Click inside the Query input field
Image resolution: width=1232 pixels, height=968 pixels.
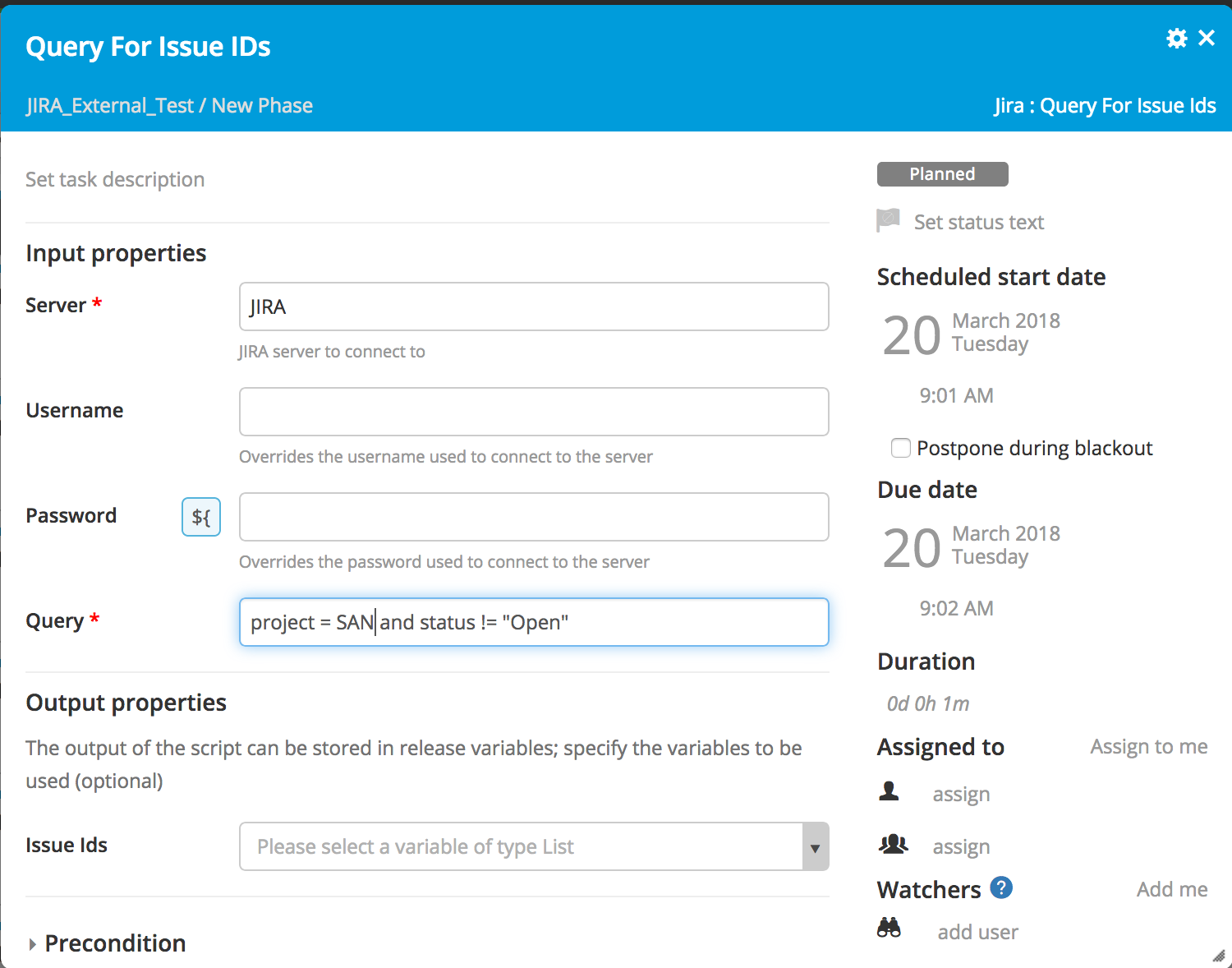534,622
